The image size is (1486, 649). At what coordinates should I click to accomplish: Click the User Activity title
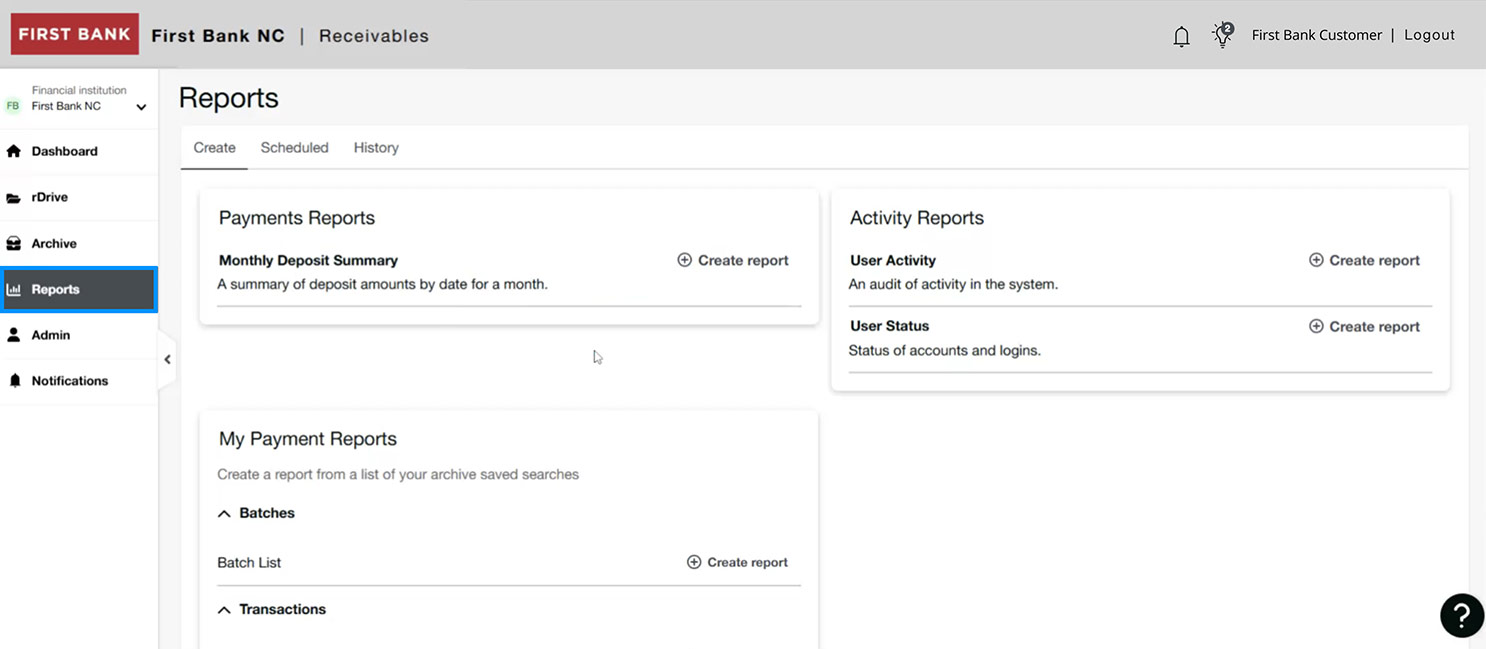(x=893, y=260)
